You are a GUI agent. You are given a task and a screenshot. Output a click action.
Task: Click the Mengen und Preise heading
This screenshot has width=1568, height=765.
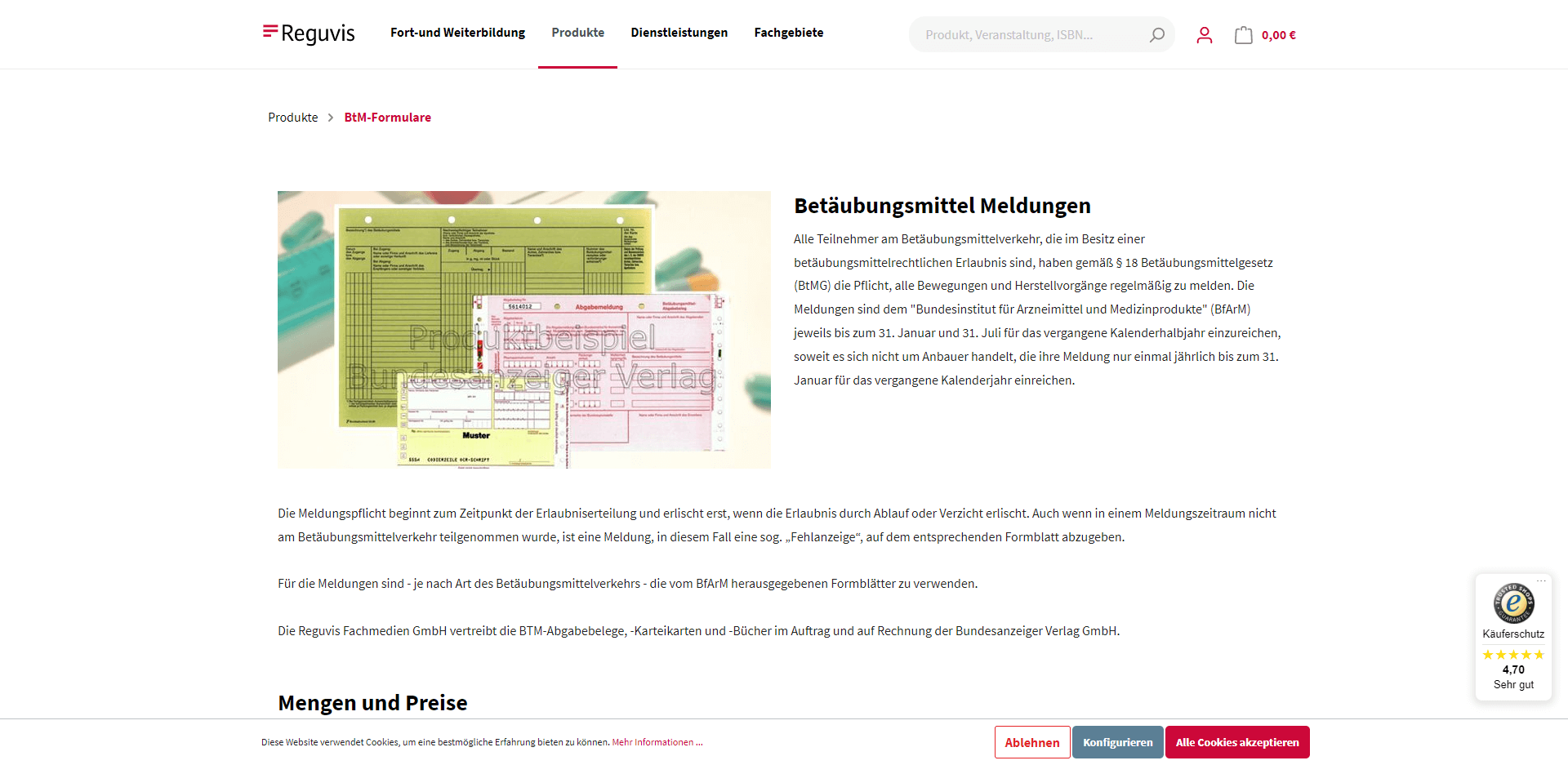[372, 703]
